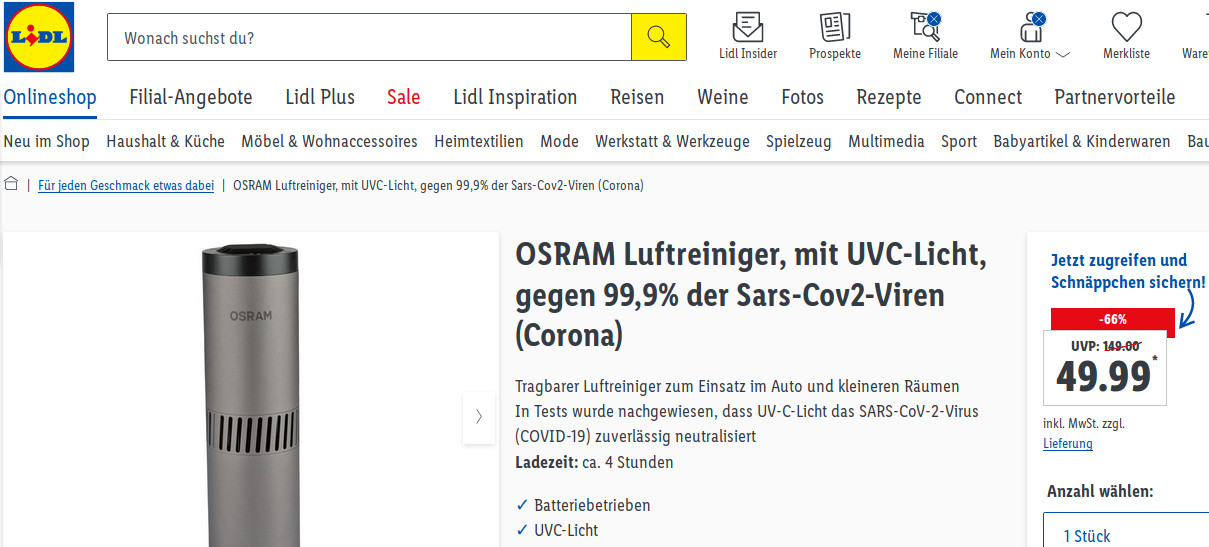Open Filial-Angebote tab
The image size is (1209, 547).
pyautogui.click(x=191, y=97)
